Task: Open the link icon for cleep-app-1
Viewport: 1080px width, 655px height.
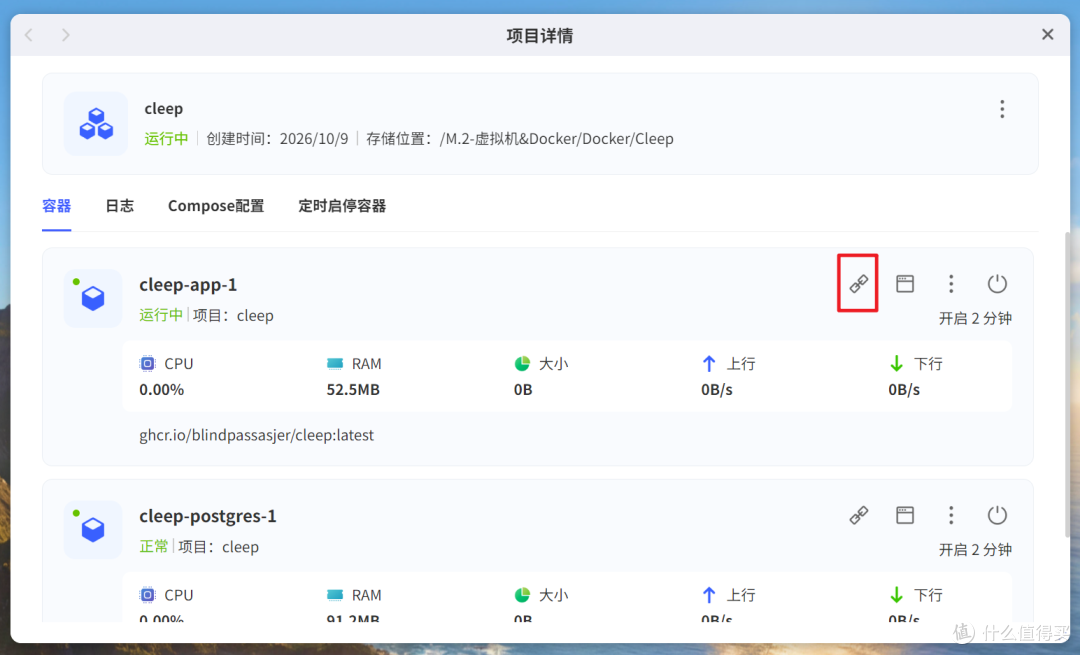Action: point(858,284)
